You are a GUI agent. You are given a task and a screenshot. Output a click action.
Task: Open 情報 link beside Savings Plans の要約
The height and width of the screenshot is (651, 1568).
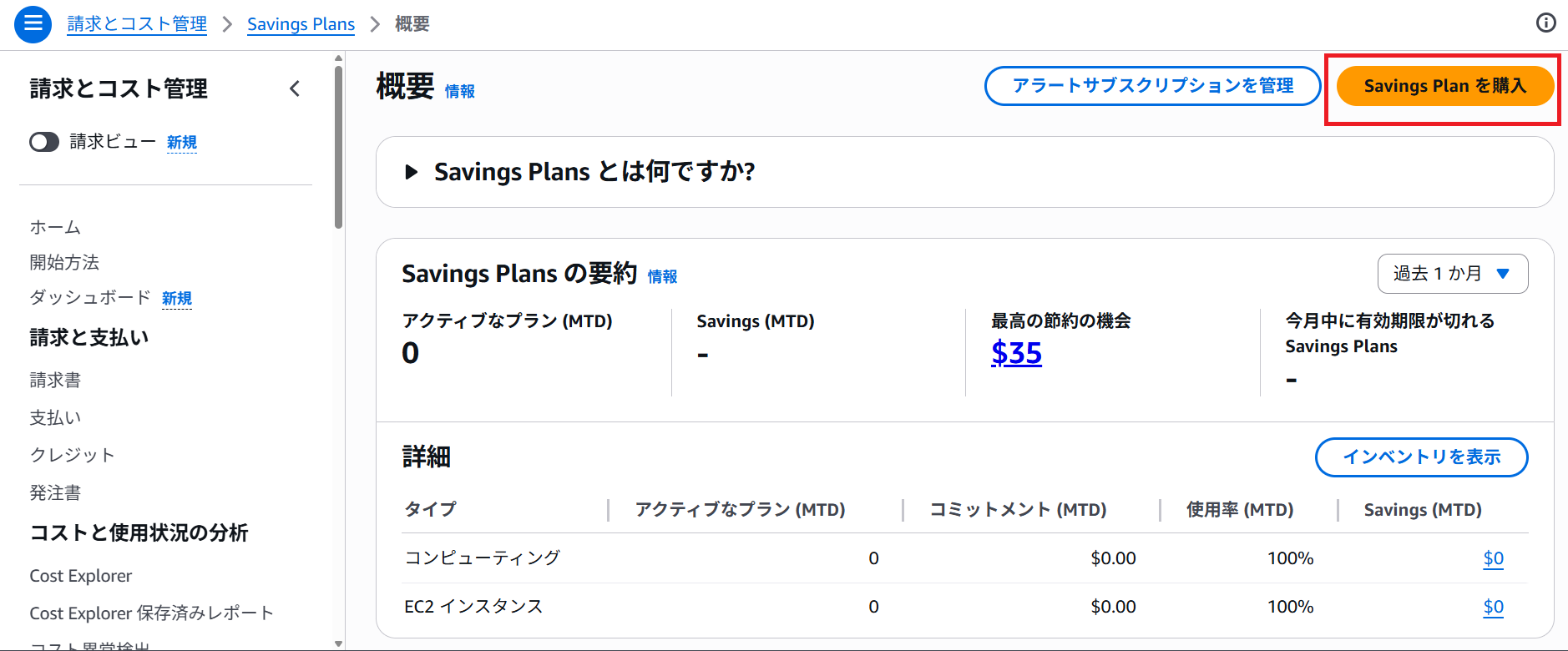662,277
